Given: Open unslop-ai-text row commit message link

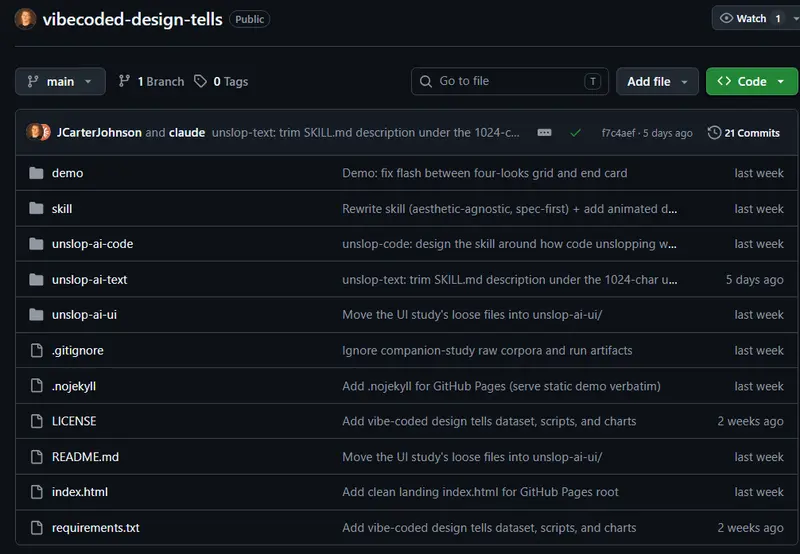Looking at the screenshot, I should 510,280.
